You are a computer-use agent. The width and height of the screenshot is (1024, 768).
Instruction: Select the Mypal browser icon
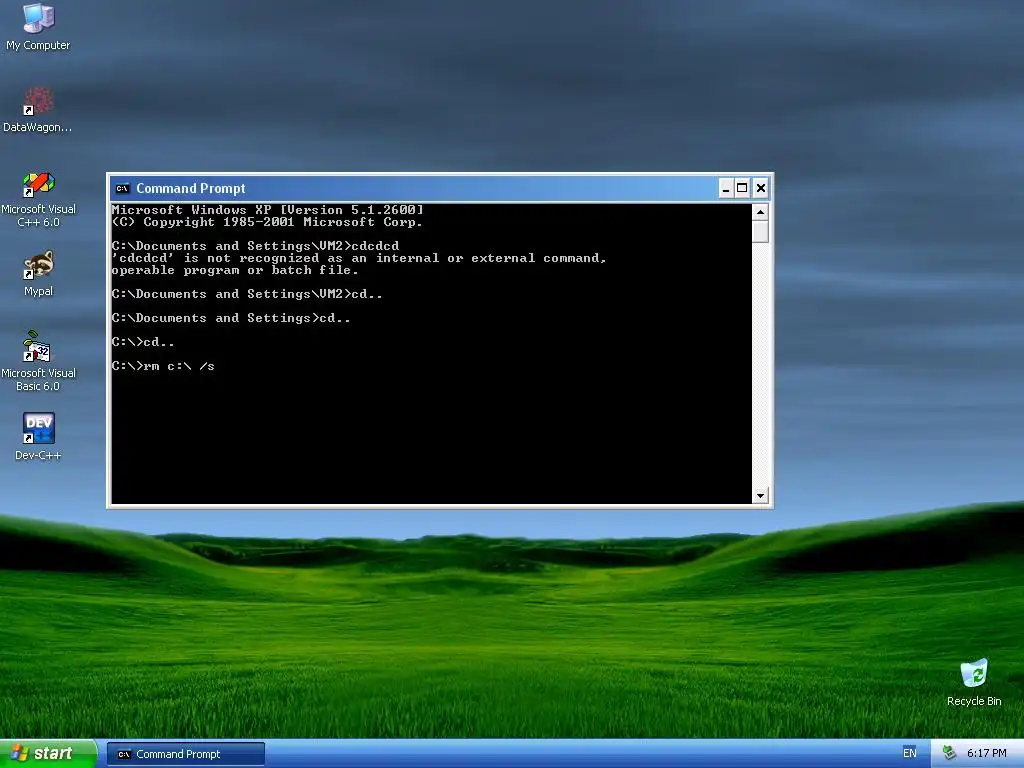tap(38, 273)
